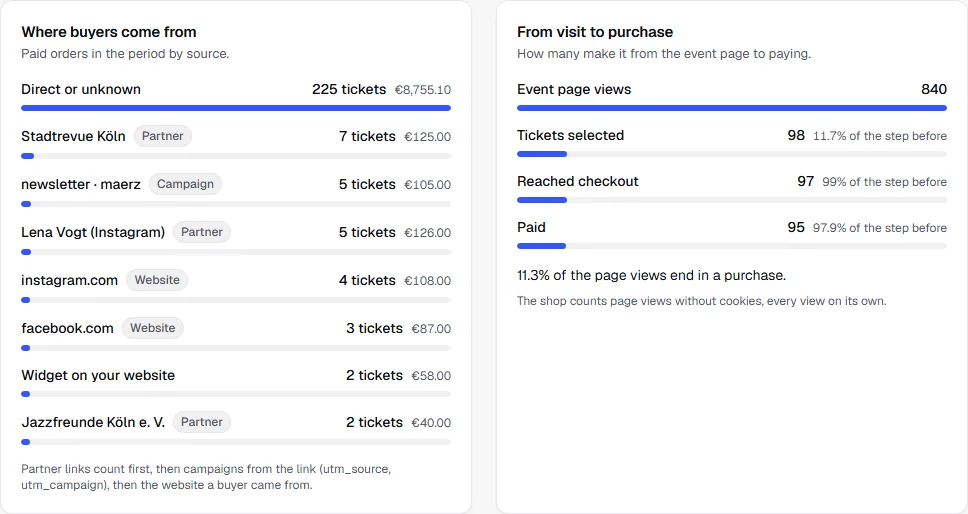Click the Paid progress bar
This screenshot has width=968, height=514.
coord(732,246)
